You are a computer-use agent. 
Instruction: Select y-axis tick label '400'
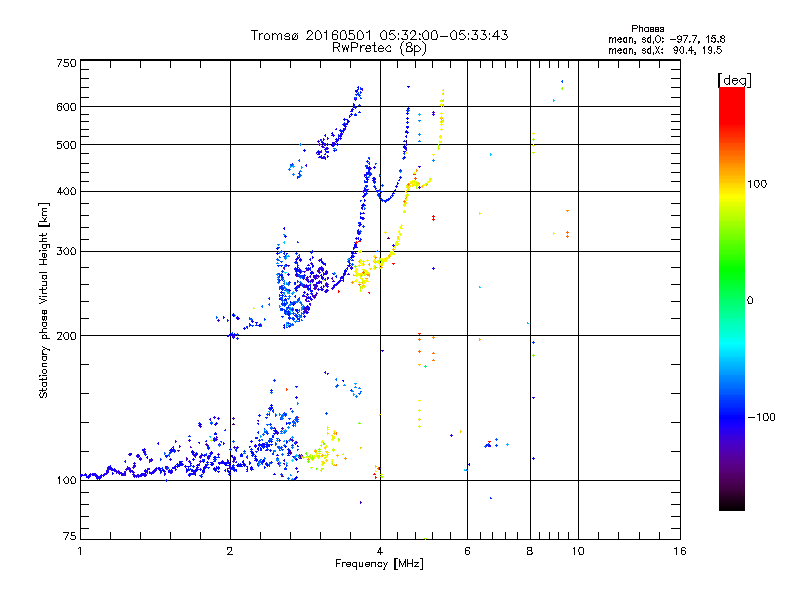[x=66, y=192]
